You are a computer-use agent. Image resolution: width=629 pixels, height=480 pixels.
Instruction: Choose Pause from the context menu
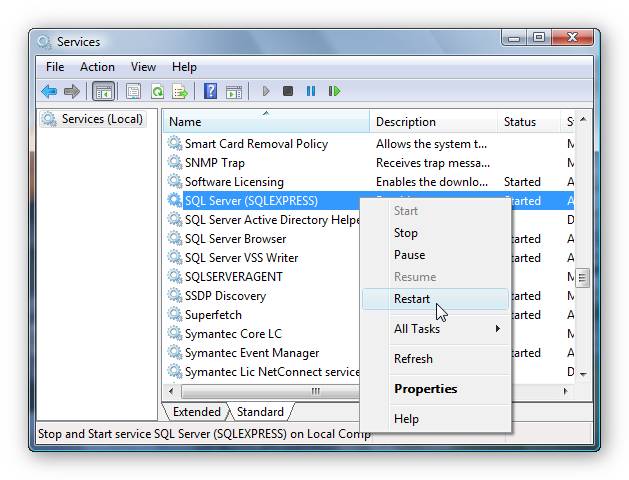click(x=436, y=255)
